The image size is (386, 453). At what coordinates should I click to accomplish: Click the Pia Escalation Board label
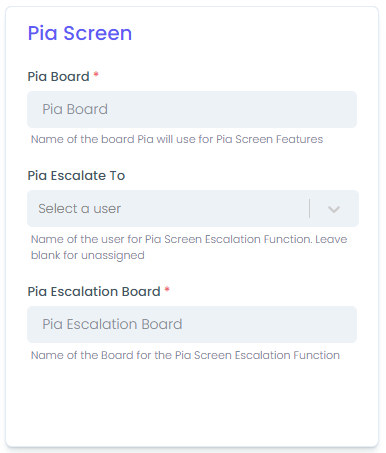coord(94,292)
